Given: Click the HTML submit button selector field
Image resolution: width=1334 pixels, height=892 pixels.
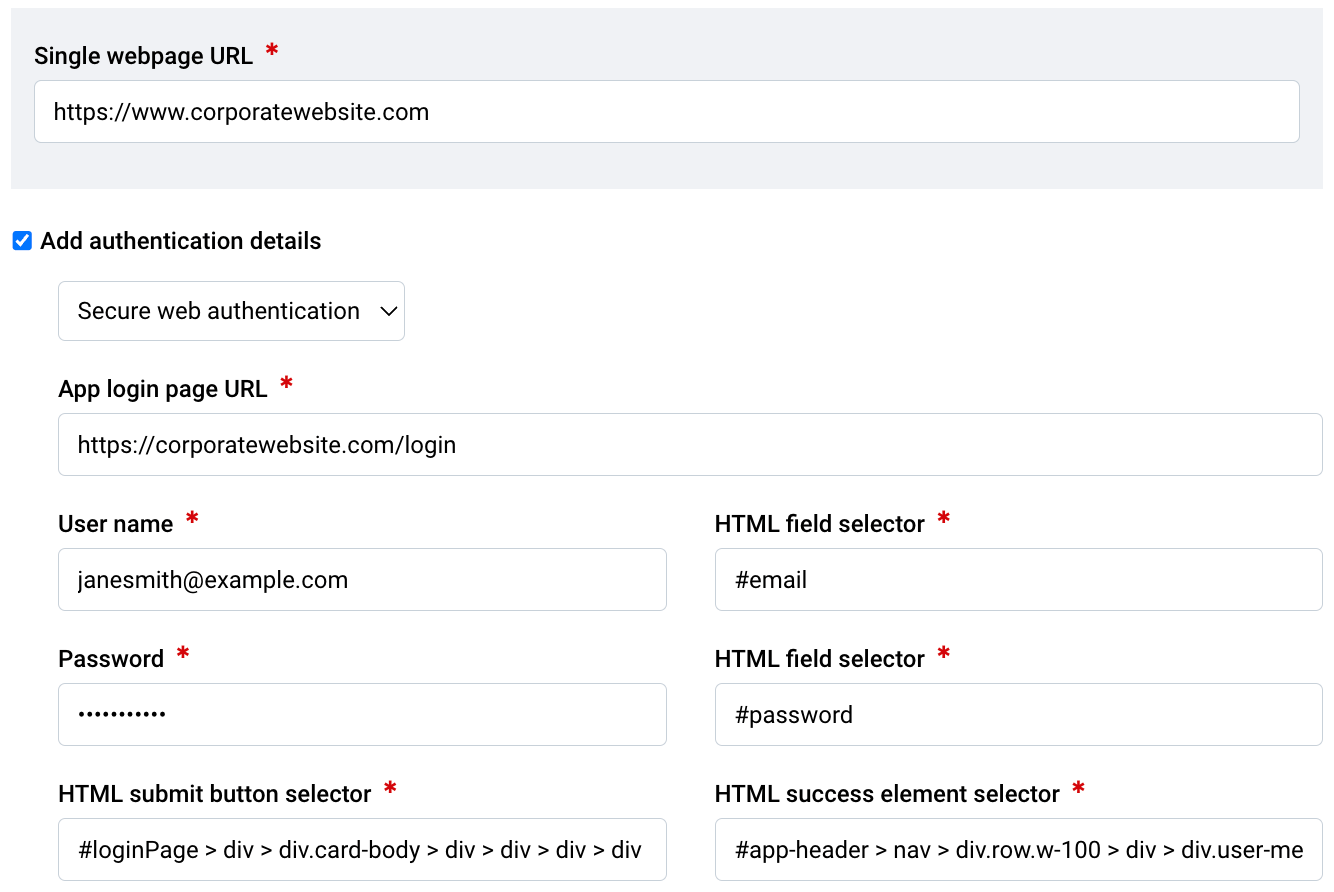Looking at the screenshot, I should [x=362, y=849].
